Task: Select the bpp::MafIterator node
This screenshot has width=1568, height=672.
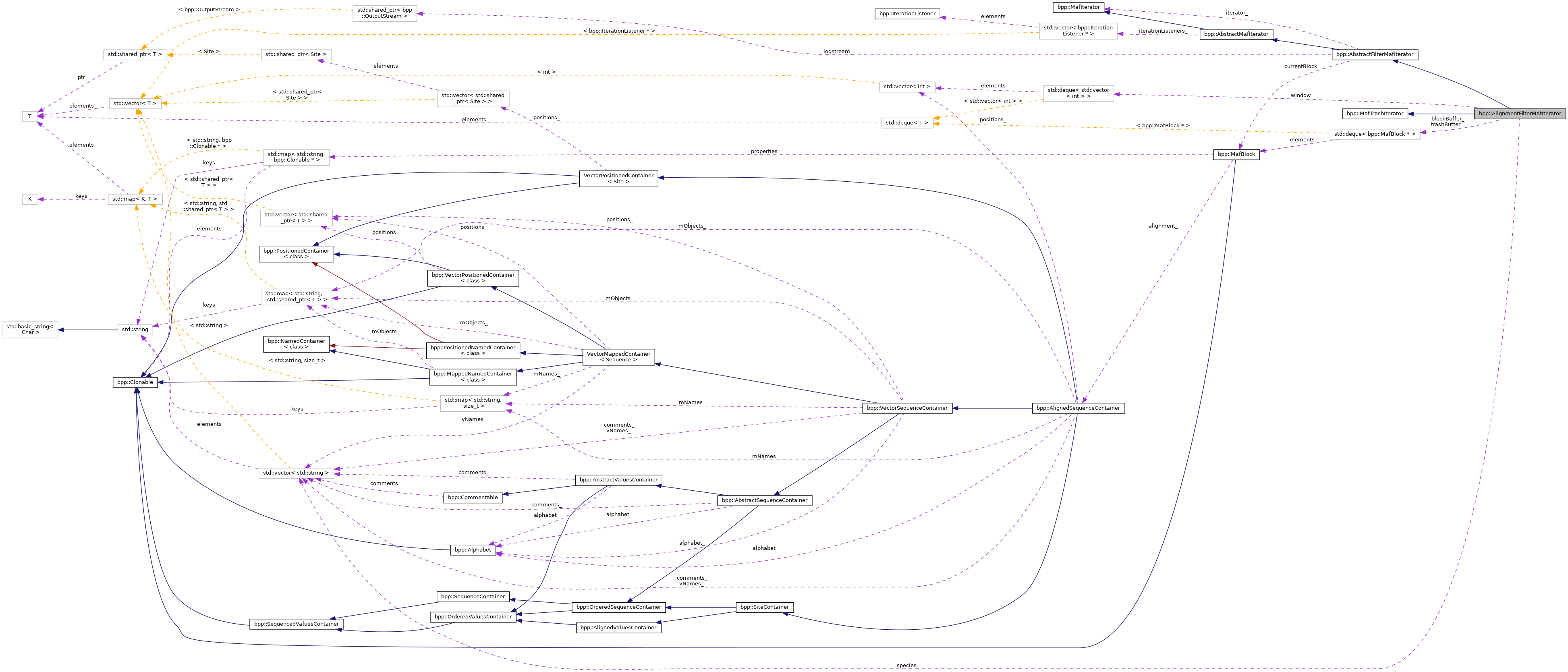Action: tap(1078, 7)
